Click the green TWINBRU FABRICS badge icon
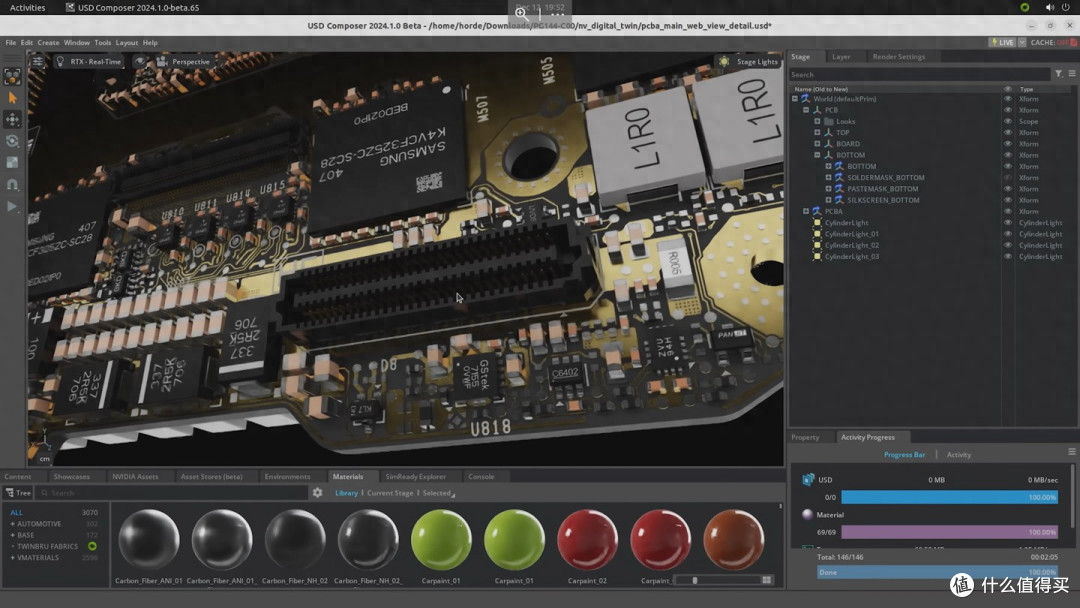 point(92,546)
